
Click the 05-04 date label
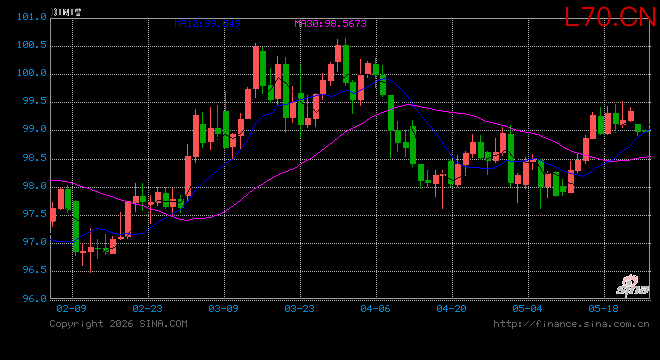[527, 309]
